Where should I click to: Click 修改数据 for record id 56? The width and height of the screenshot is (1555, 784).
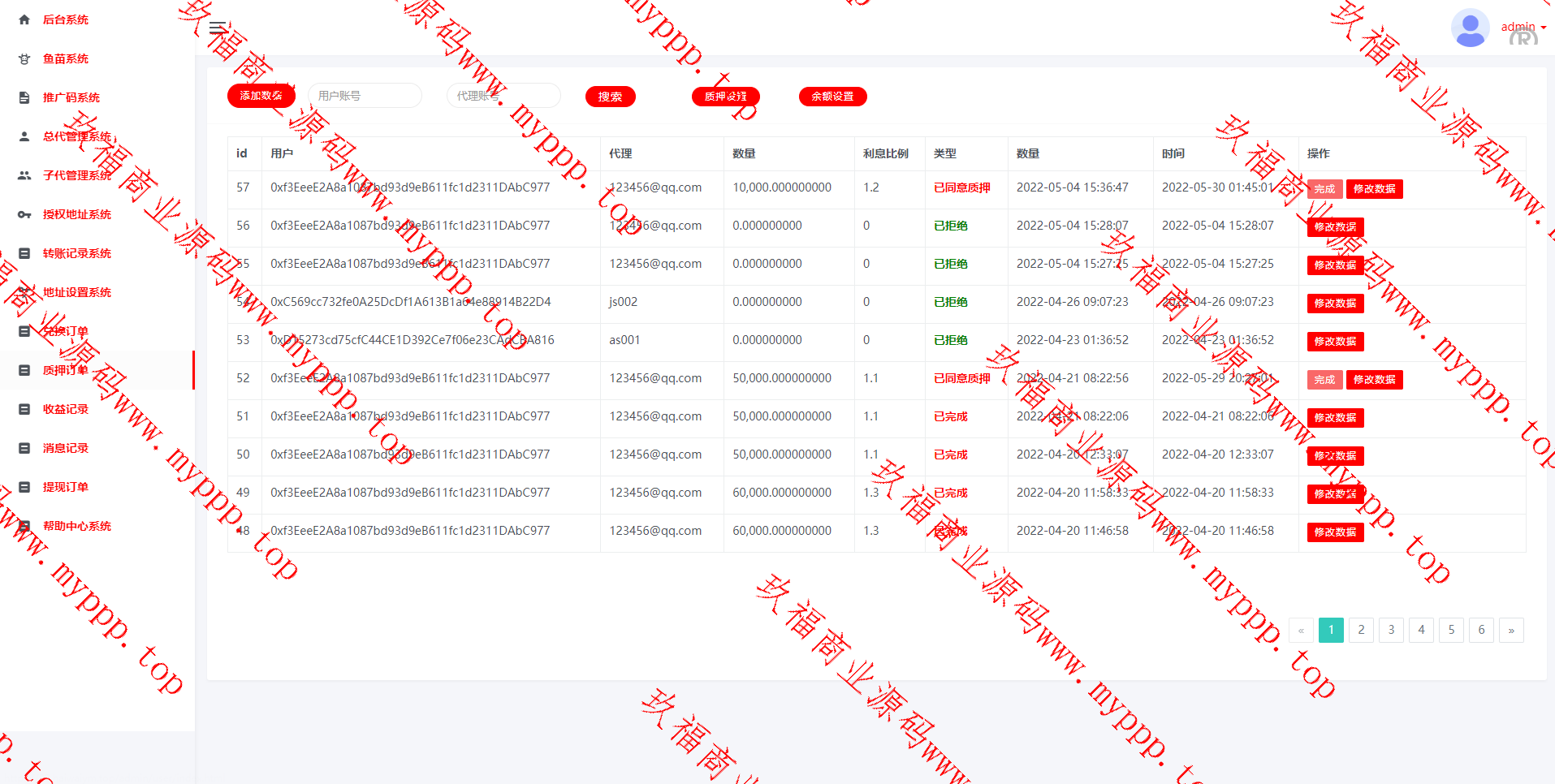(1335, 227)
